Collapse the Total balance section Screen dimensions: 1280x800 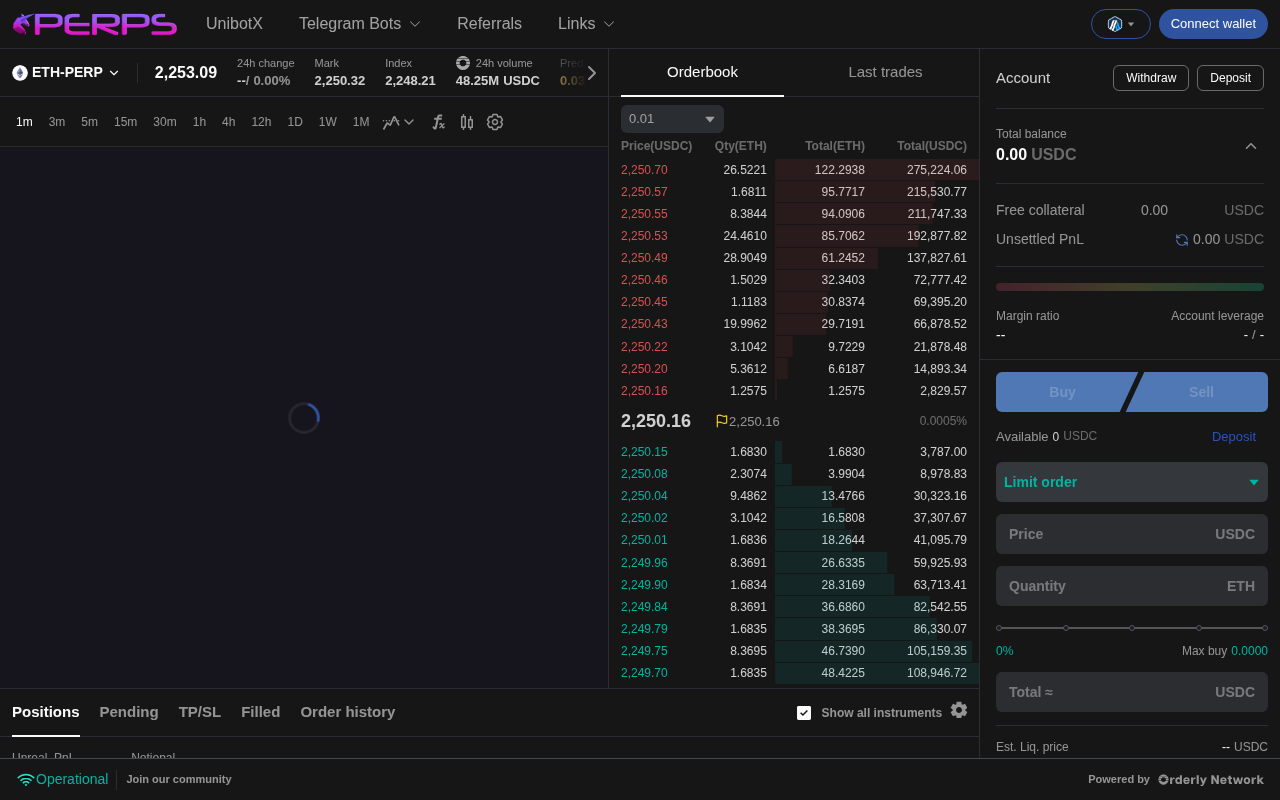point(1251,146)
